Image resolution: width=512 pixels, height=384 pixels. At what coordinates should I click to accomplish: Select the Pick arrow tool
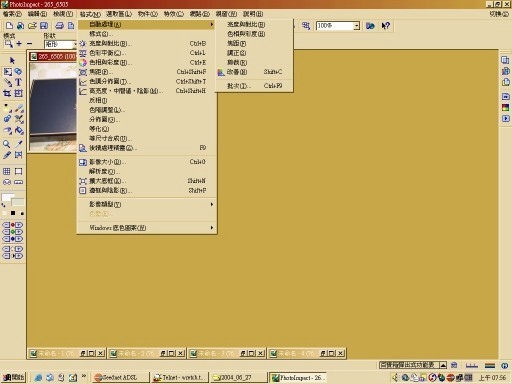[x=12, y=60]
